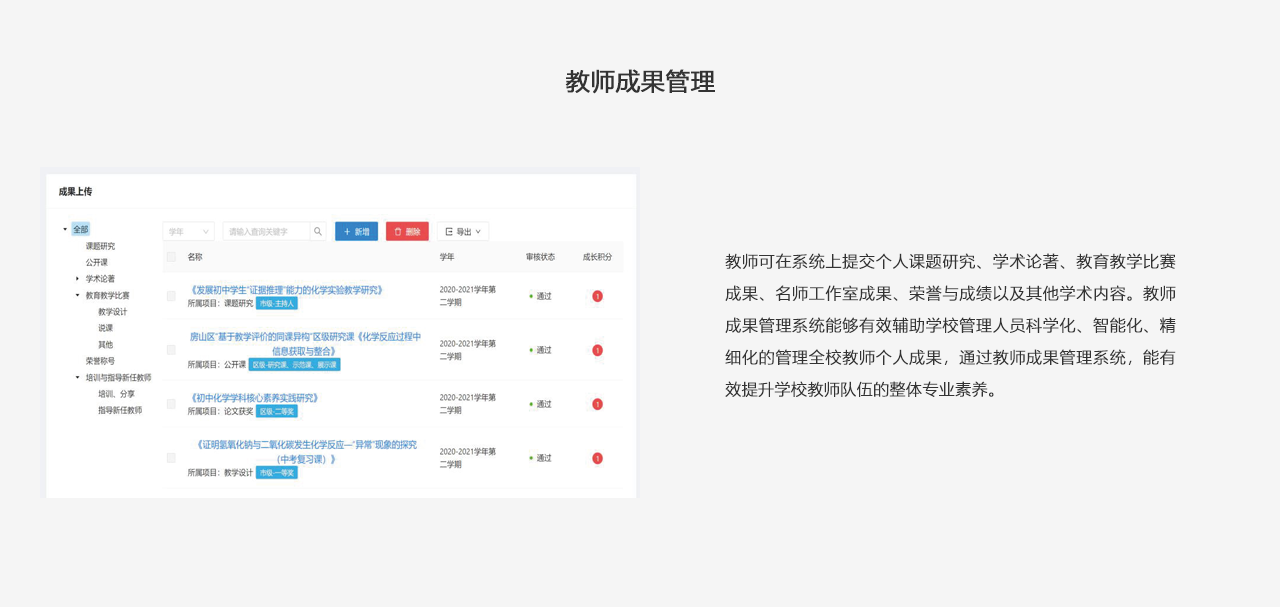Click the 市级-一等奖 blue tag

pyautogui.click(x=276, y=472)
